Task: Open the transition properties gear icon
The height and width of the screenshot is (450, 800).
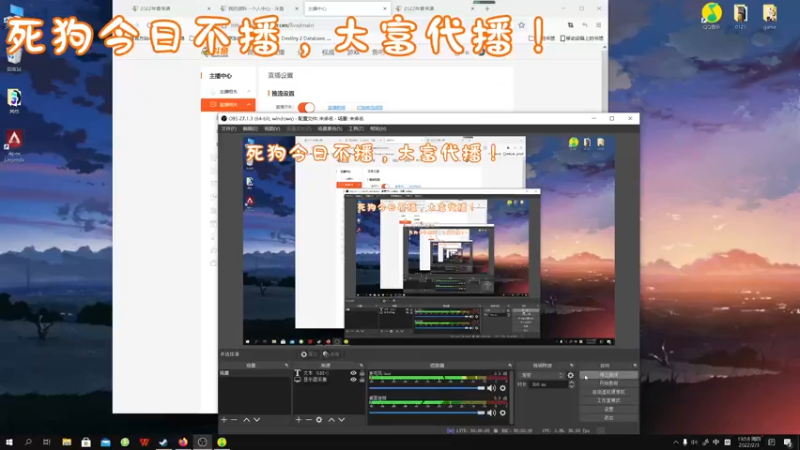Action: (x=570, y=375)
